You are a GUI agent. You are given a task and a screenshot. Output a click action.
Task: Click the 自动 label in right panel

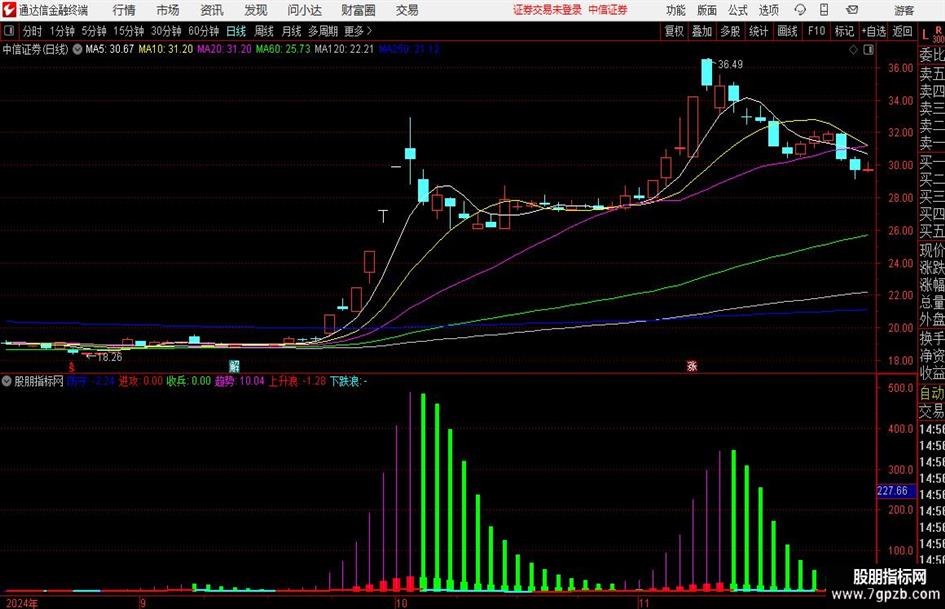[x=932, y=393]
